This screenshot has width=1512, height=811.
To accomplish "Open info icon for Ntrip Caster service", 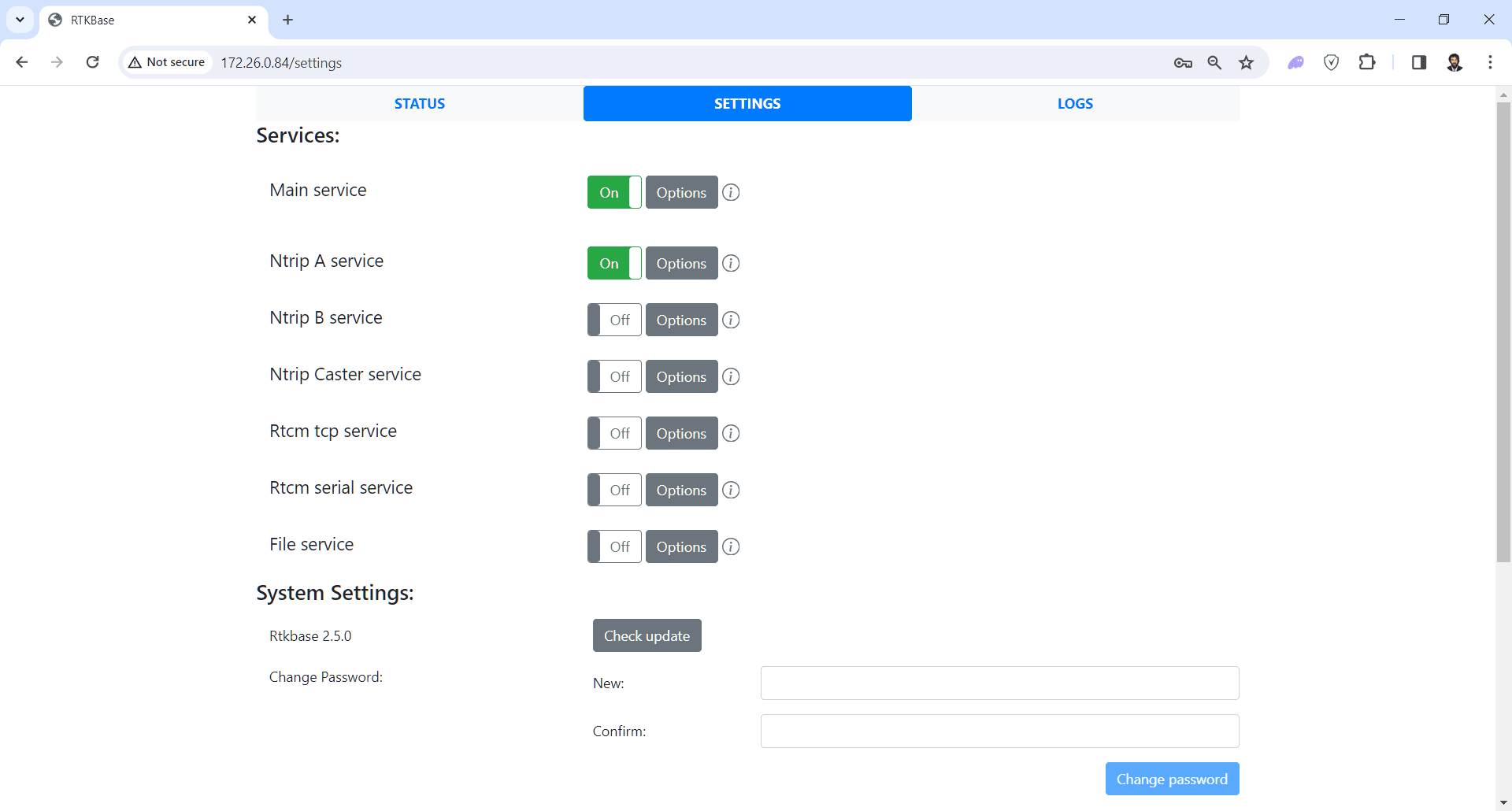I will click(x=731, y=376).
